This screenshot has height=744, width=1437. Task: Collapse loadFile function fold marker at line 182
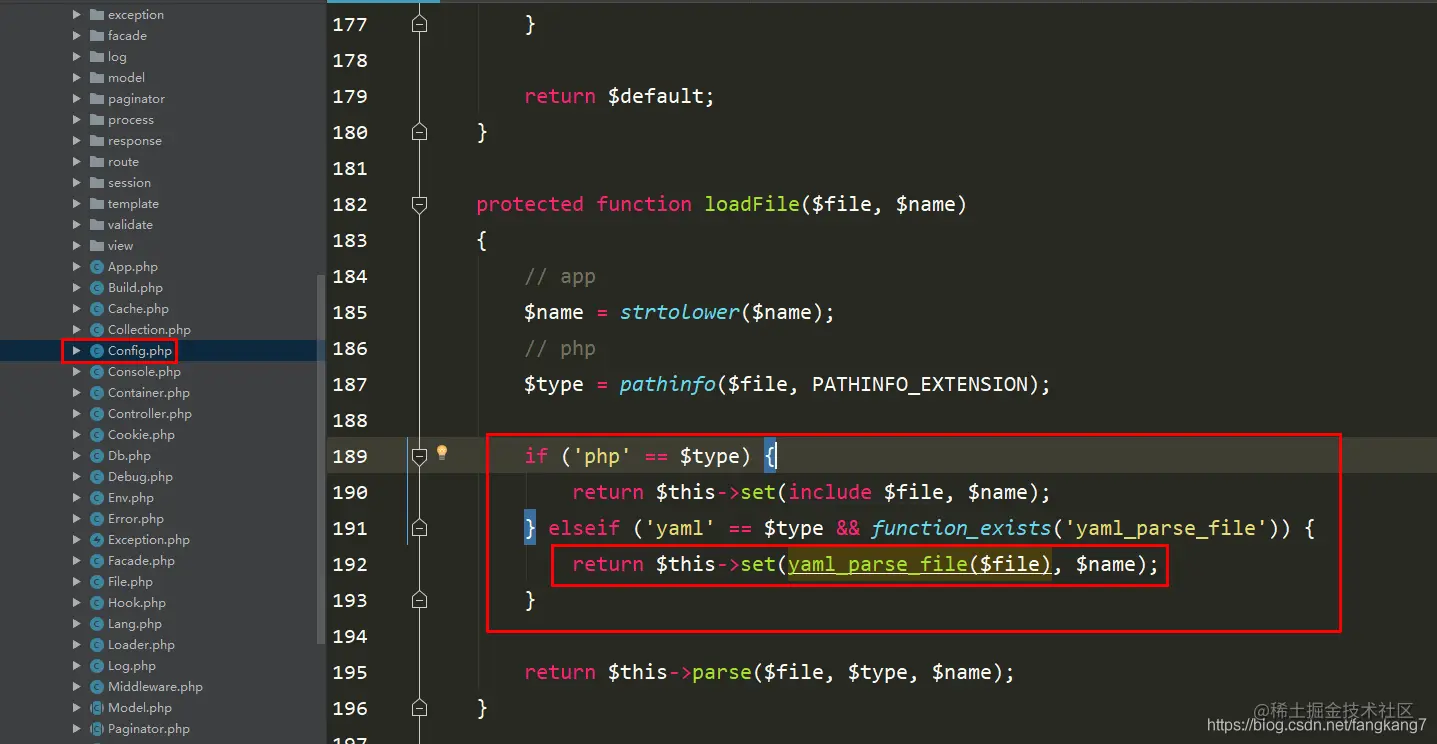point(420,204)
